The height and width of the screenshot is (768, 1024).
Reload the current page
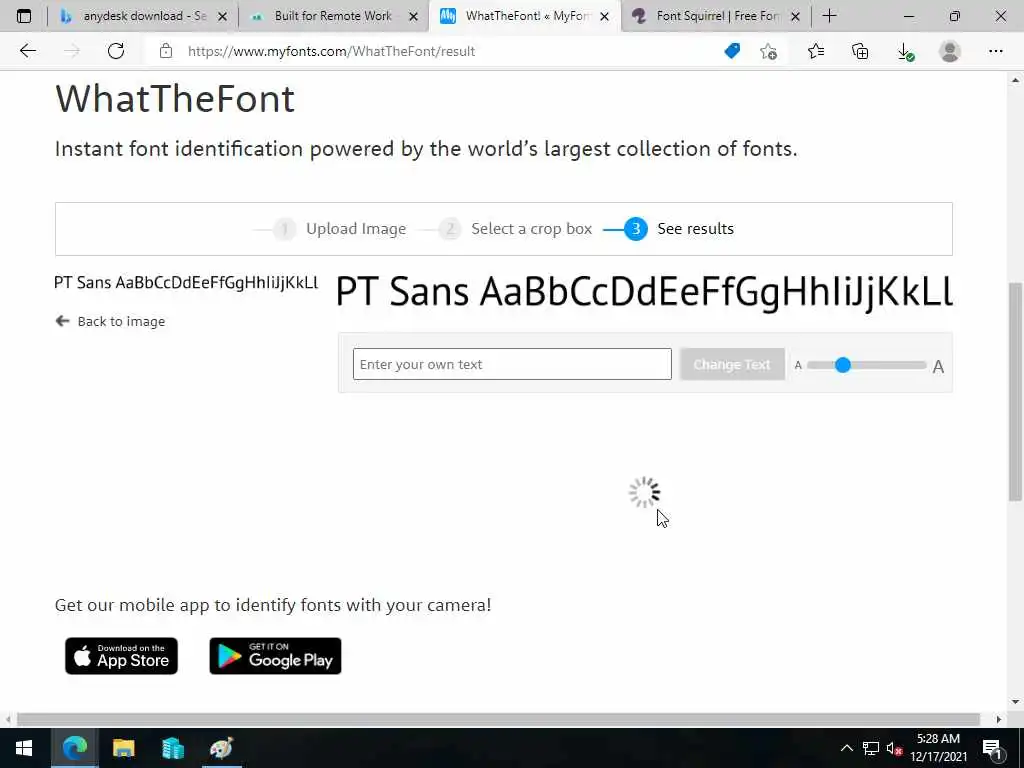116,51
